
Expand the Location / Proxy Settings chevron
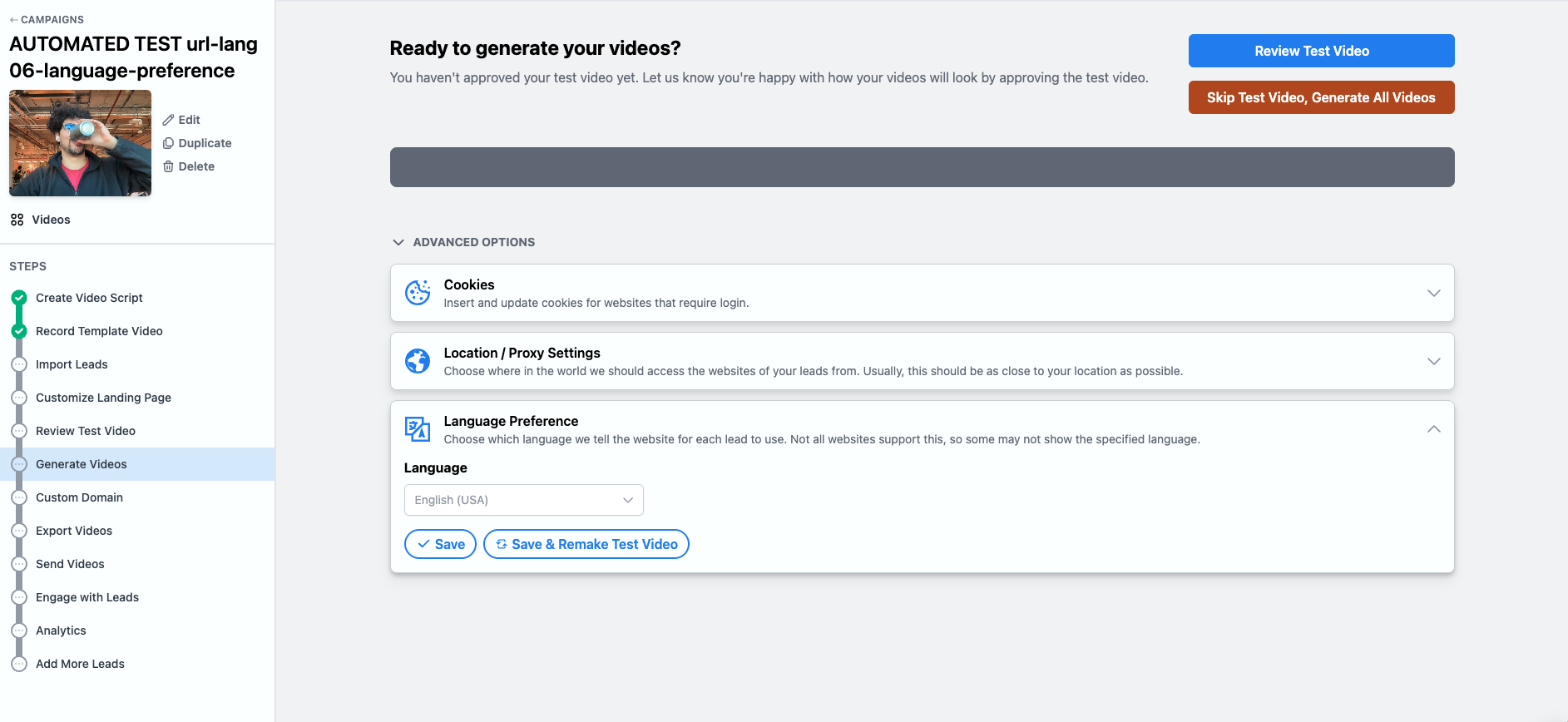pos(1433,361)
